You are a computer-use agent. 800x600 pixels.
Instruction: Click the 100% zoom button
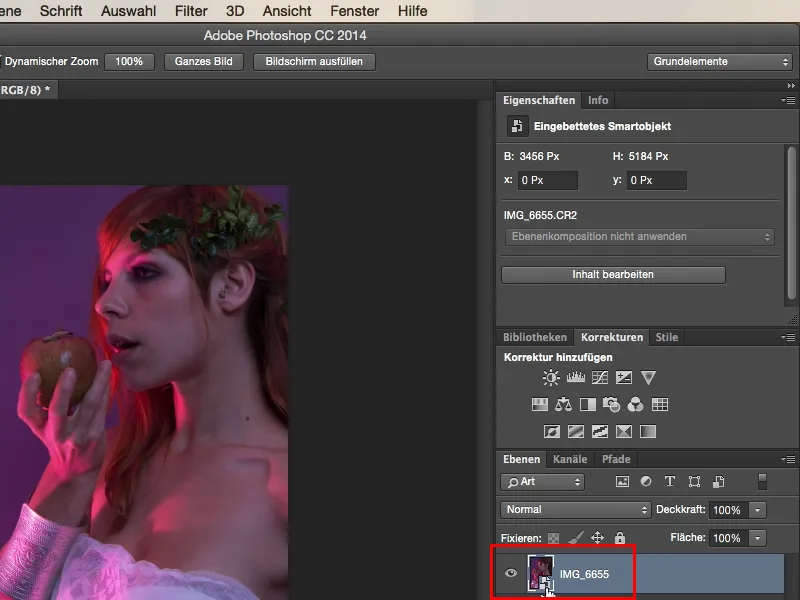pos(129,62)
